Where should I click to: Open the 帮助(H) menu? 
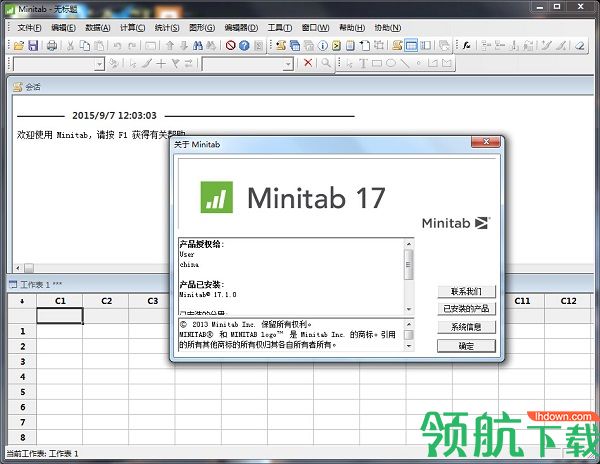tap(352, 28)
